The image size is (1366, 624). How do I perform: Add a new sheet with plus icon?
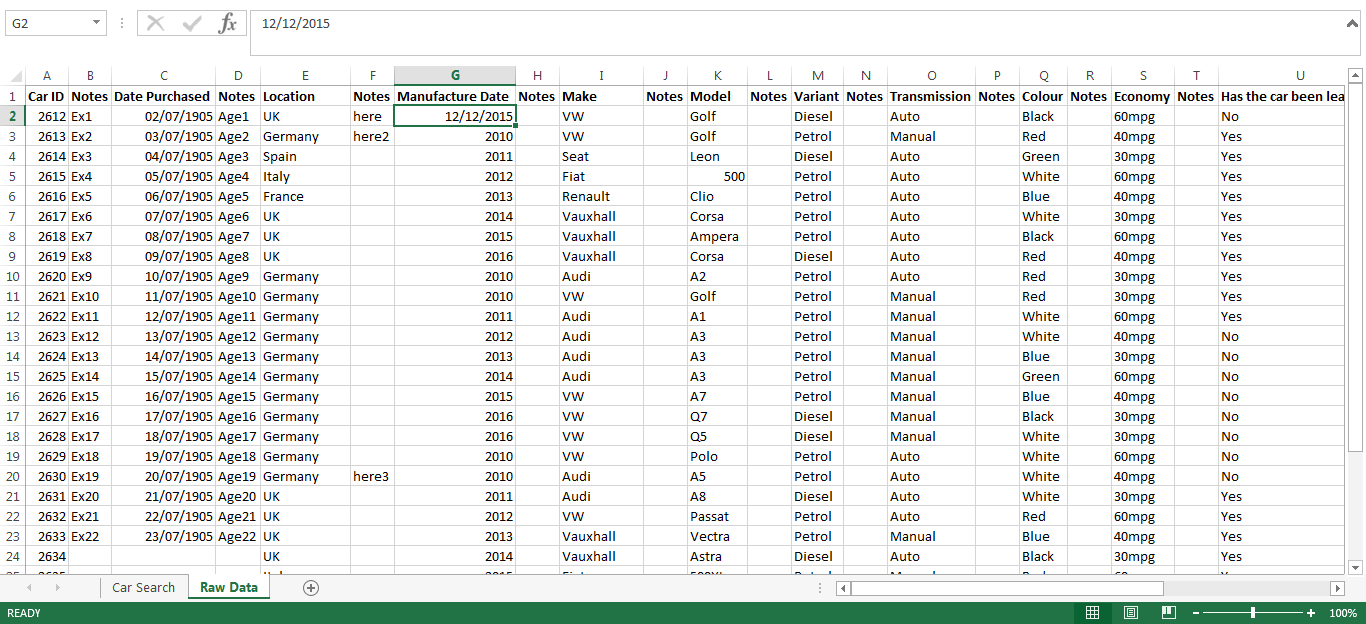click(x=311, y=587)
